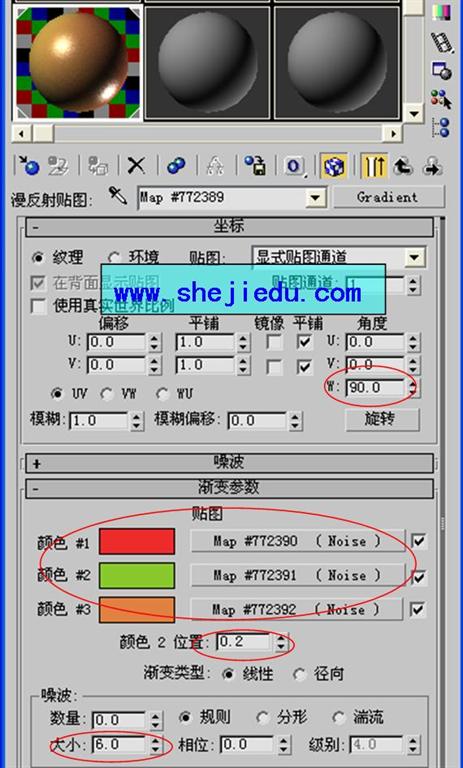Select the 环境 radio button
The height and width of the screenshot is (768, 463).
[114, 258]
